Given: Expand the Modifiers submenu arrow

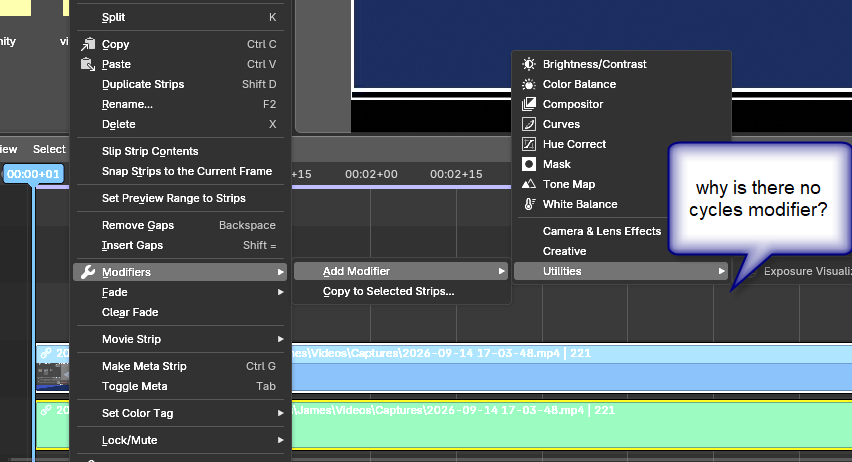Looking at the screenshot, I should point(280,272).
